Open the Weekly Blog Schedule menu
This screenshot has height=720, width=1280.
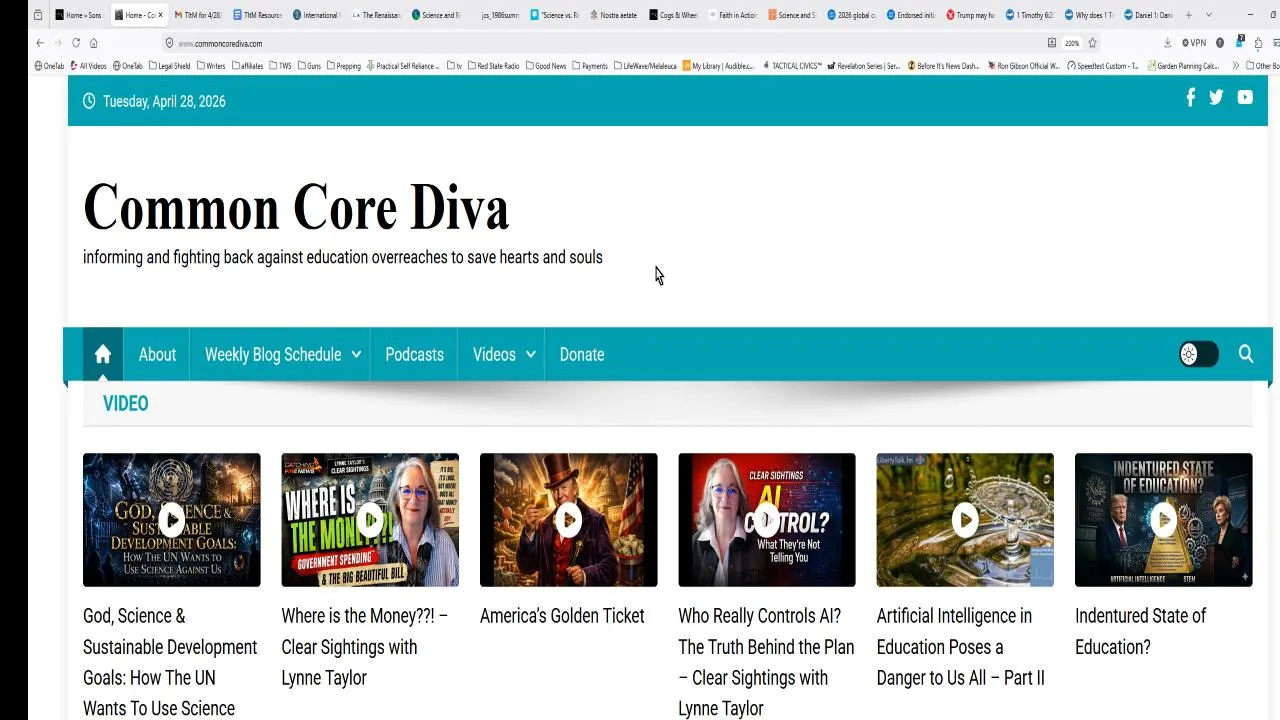point(273,354)
